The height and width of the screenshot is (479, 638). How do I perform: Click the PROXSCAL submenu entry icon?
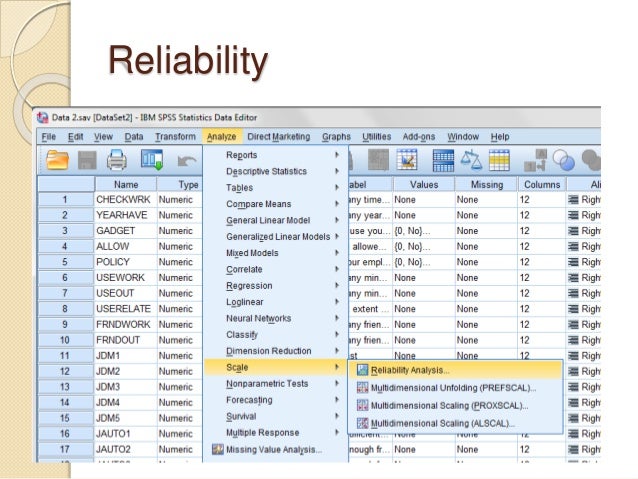[x=362, y=405]
